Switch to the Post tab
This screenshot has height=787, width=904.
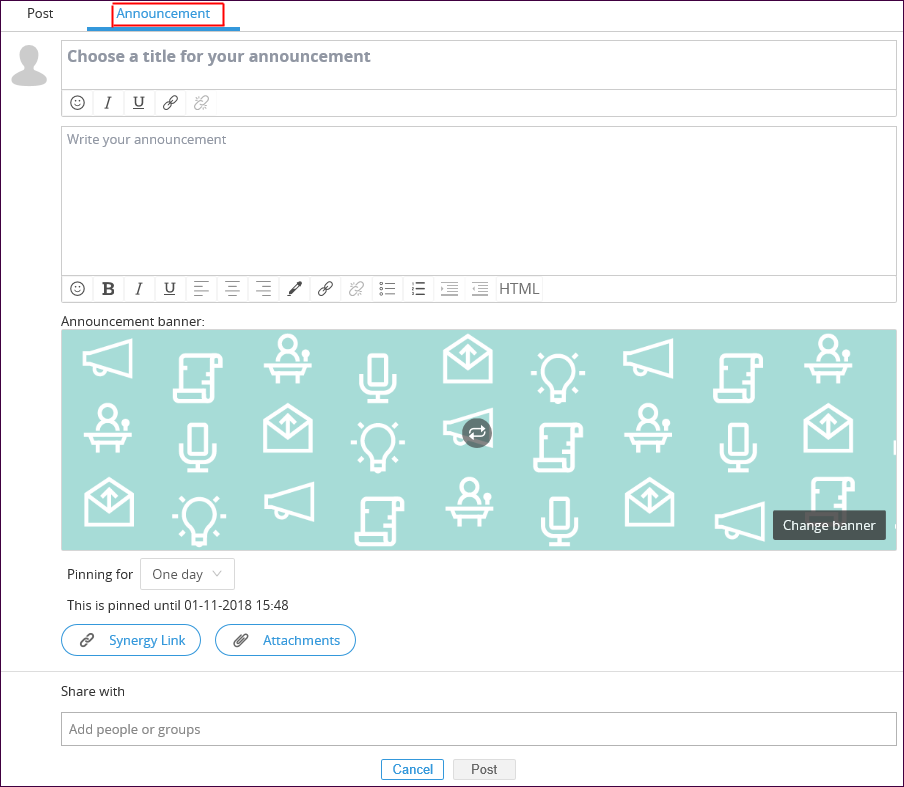(x=40, y=14)
